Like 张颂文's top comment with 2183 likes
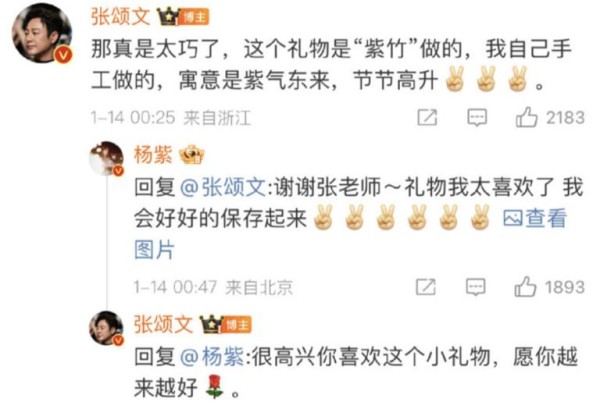The height and width of the screenshot is (402, 600). click(x=527, y=117)
